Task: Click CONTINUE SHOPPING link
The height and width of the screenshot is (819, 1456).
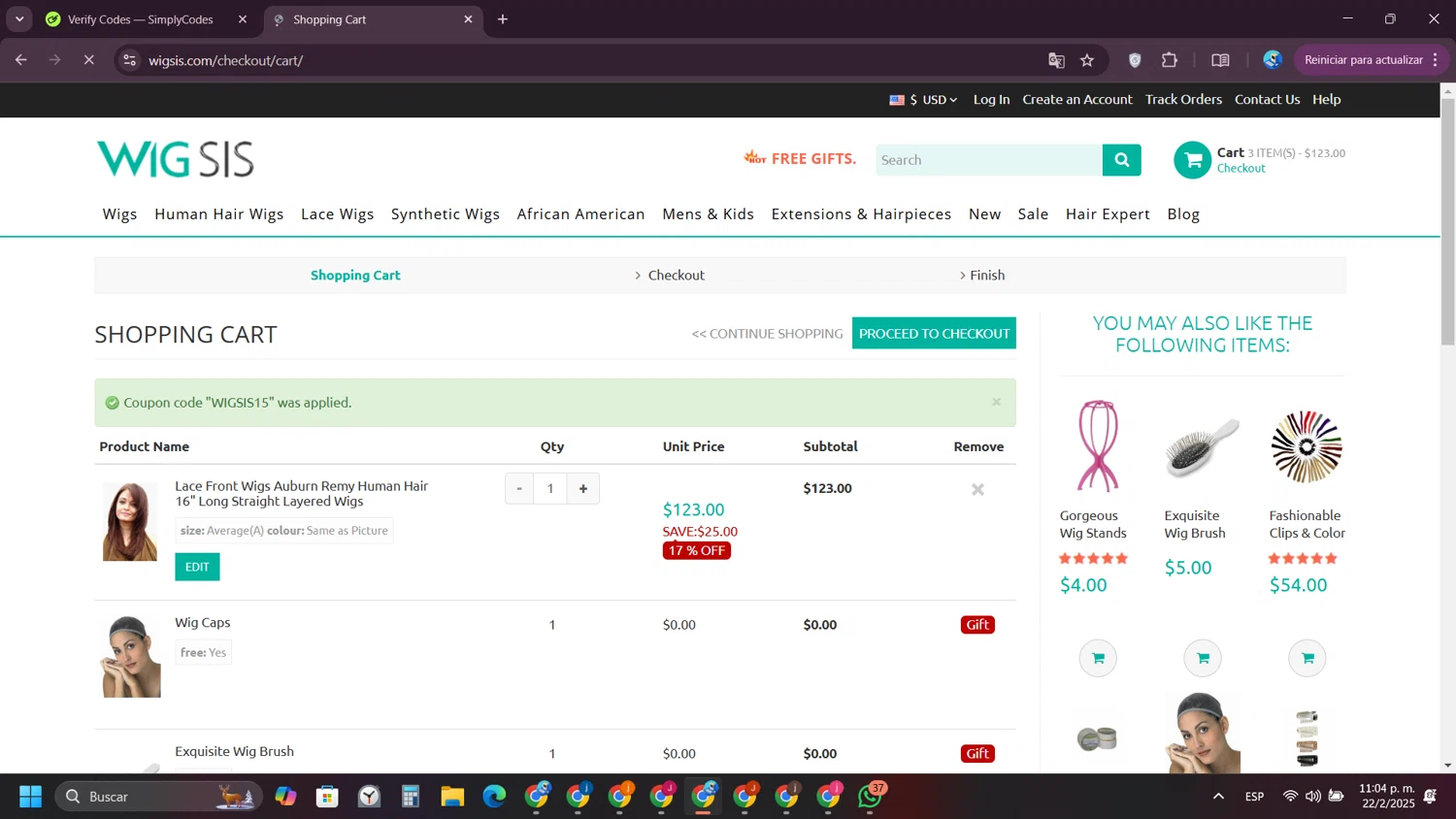Action: pos(767,334)
